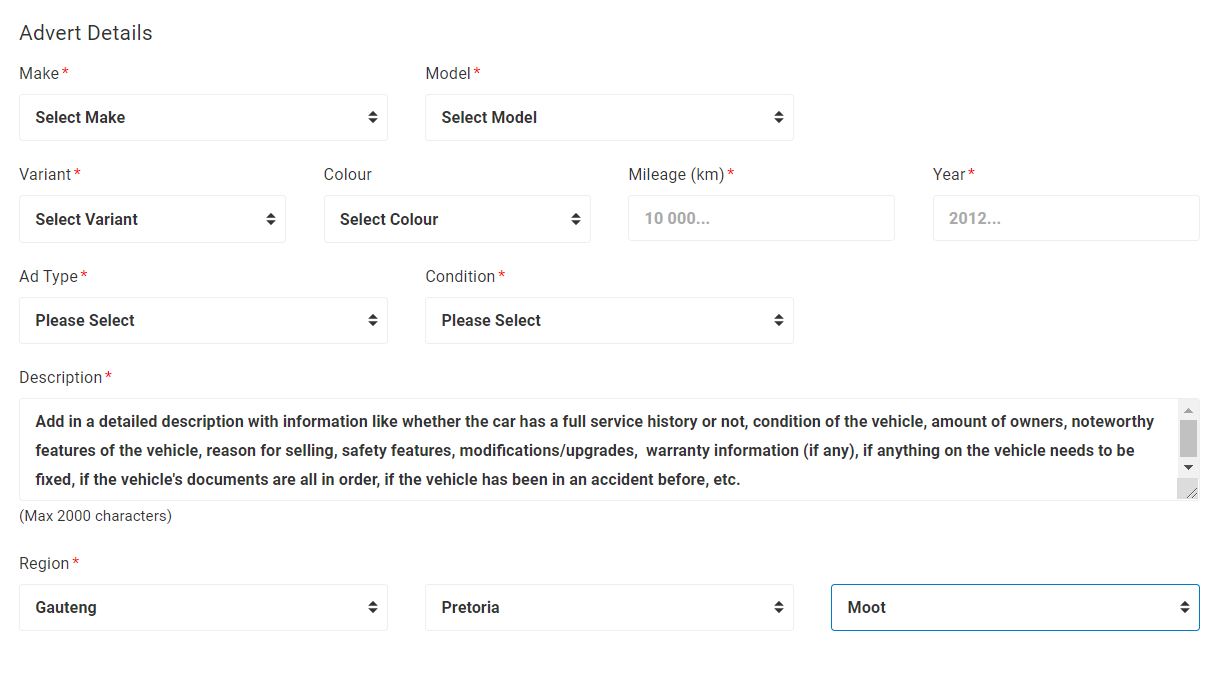This screenshot has width=1220, height=673.
Task: Click the arrow icon on Select Colour
Action: pos(576,219)
